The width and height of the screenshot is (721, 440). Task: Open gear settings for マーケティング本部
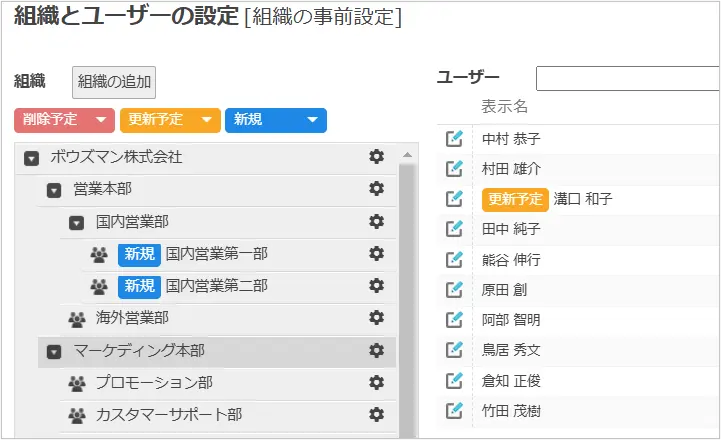377,350
